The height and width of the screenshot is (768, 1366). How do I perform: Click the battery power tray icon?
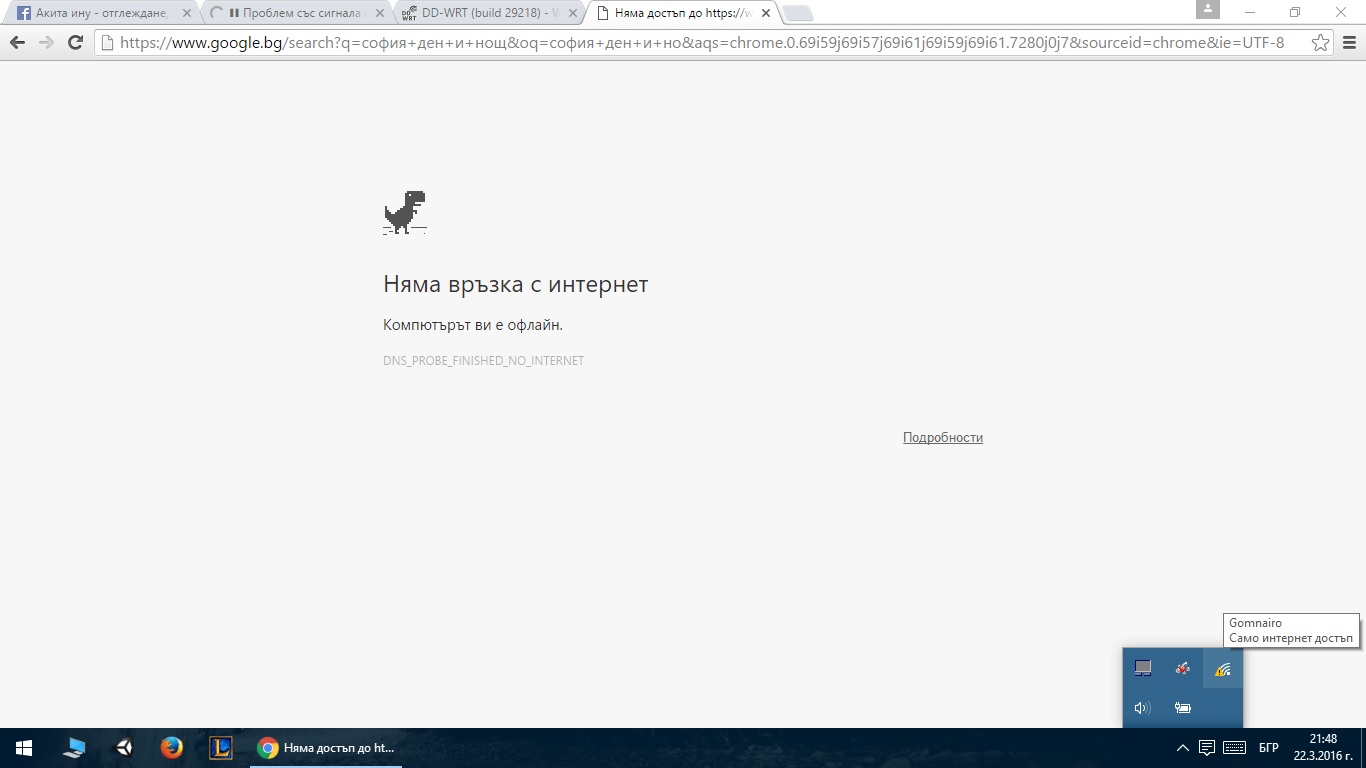(x=1183, y=708)
